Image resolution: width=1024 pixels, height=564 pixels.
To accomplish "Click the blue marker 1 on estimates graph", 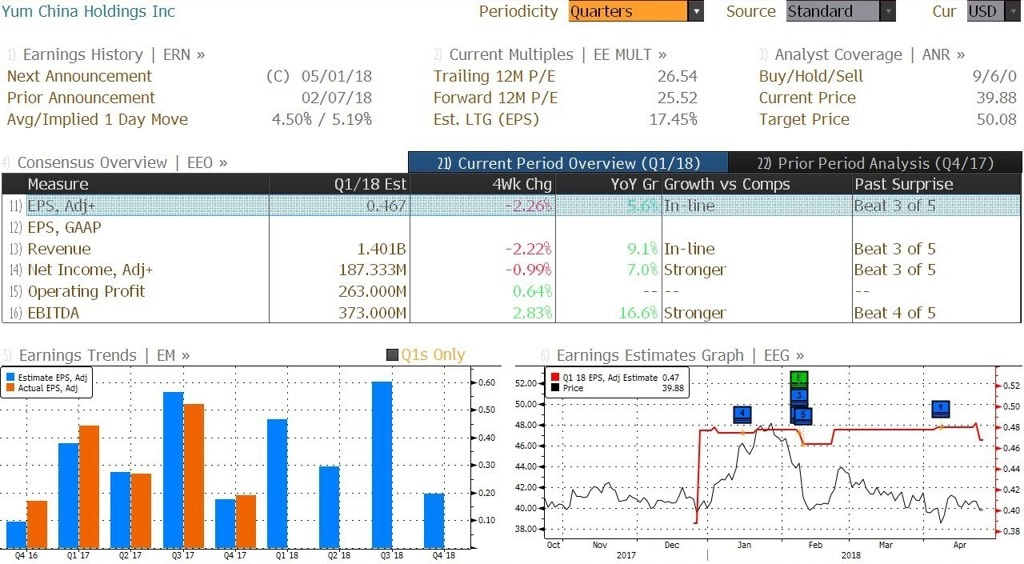I will [x=940, y=409].
